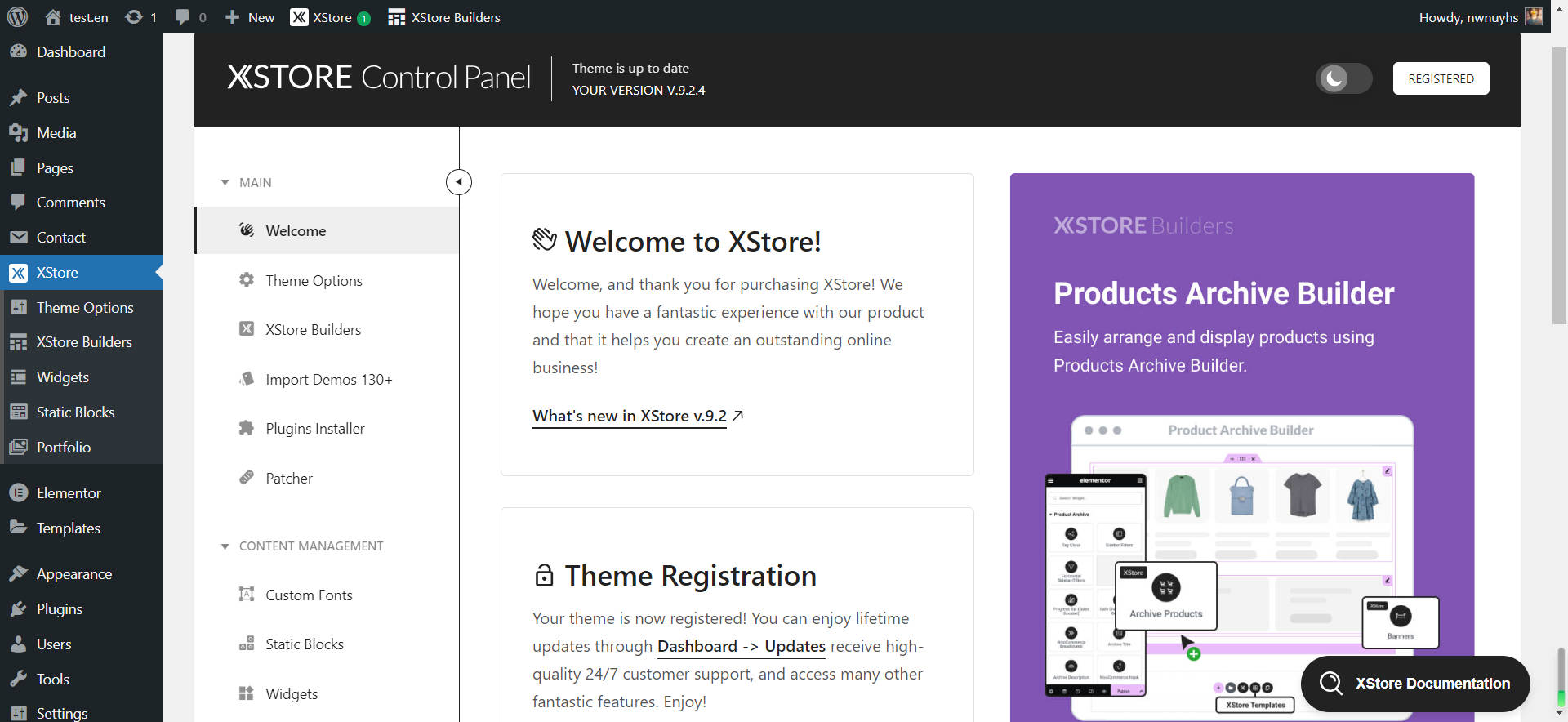Open Widgets in WordPress sidebar submenu

(x=82, y=377)
